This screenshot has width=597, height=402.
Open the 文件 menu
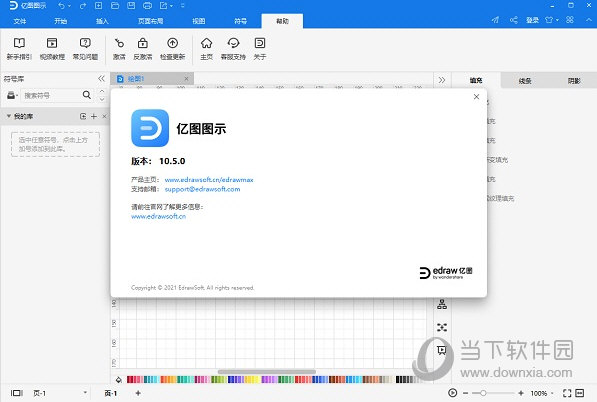tap(19, 21)
